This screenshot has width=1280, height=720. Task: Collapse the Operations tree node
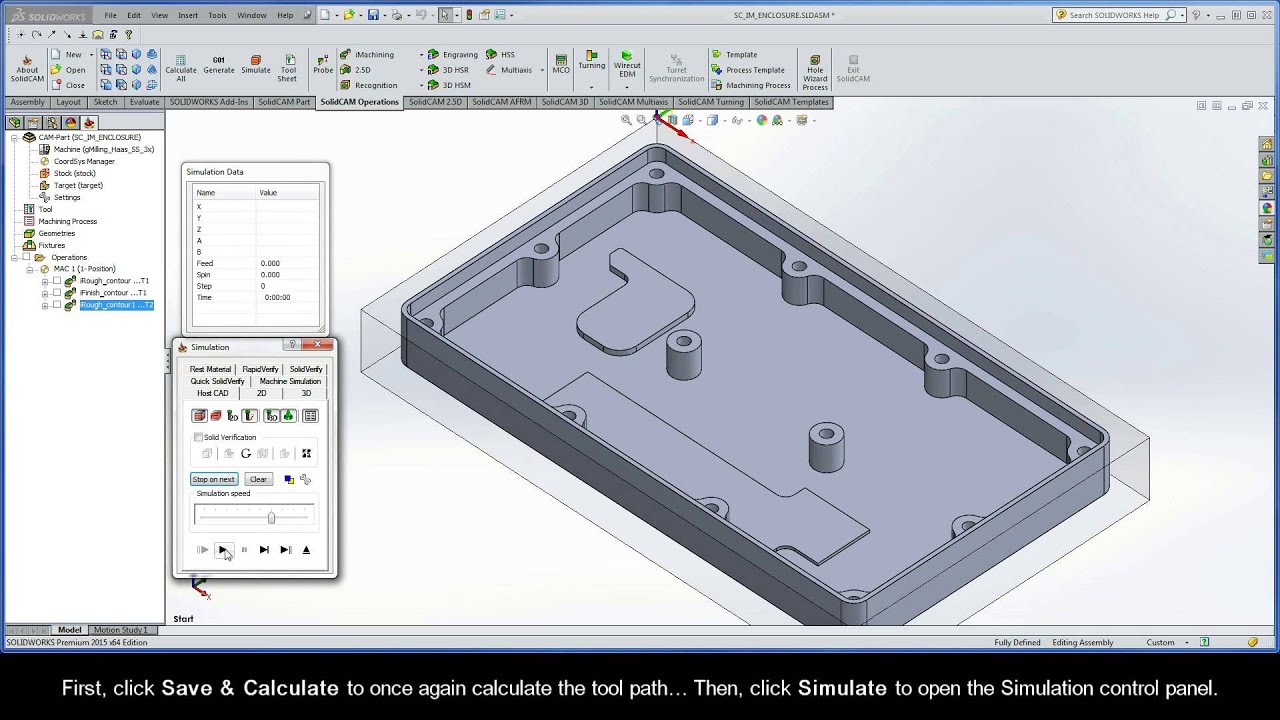coord(15,257)
